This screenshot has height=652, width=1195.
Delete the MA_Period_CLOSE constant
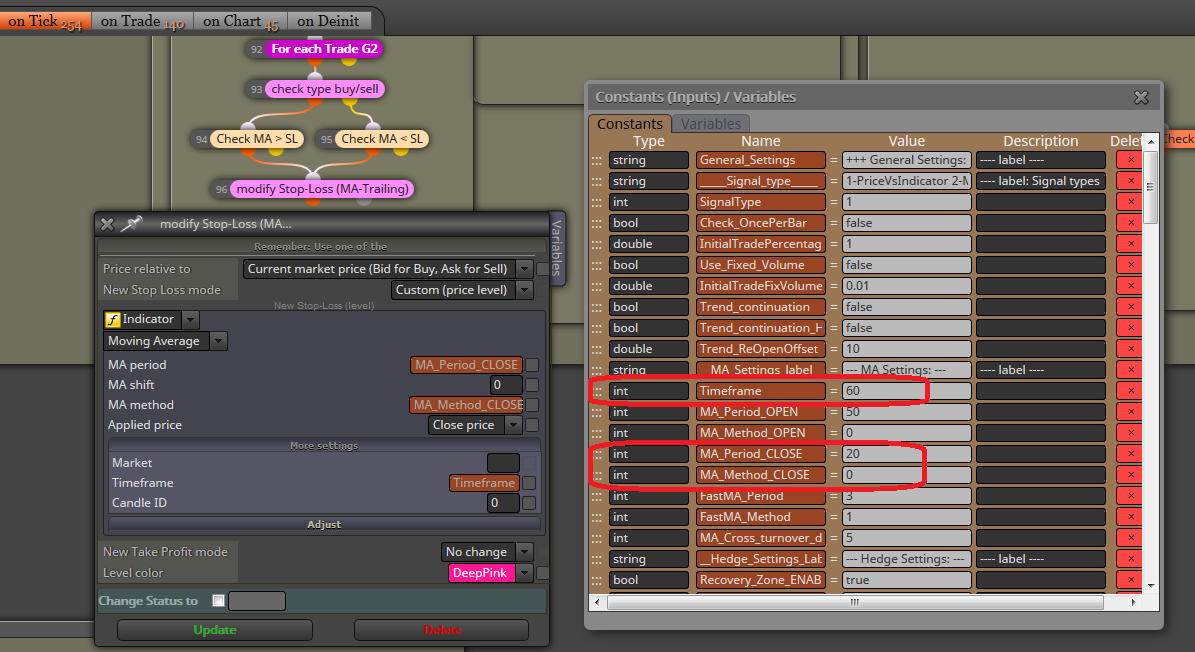click(x=1130, y=454)
